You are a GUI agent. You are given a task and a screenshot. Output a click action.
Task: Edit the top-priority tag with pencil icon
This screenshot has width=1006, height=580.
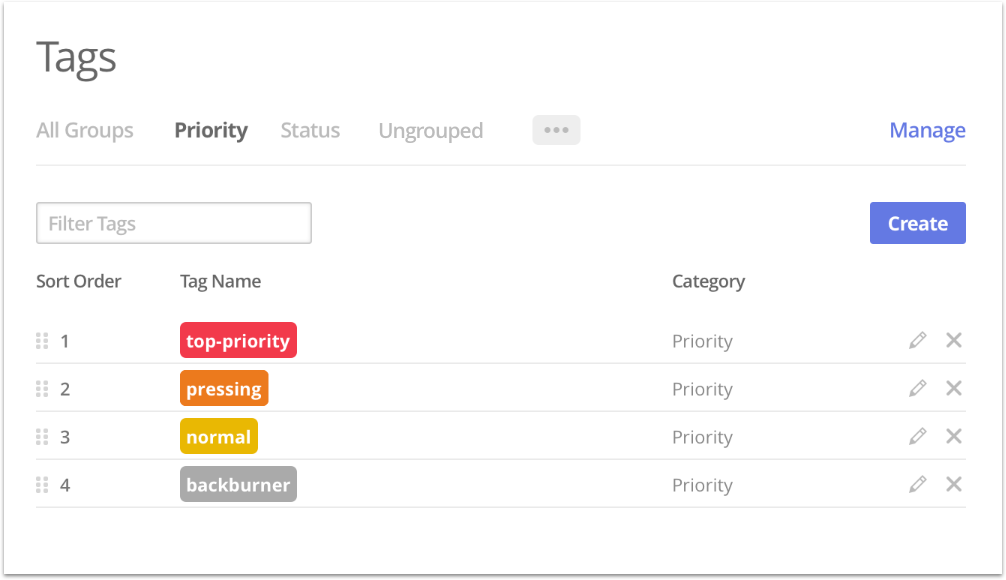pos(917,341)
